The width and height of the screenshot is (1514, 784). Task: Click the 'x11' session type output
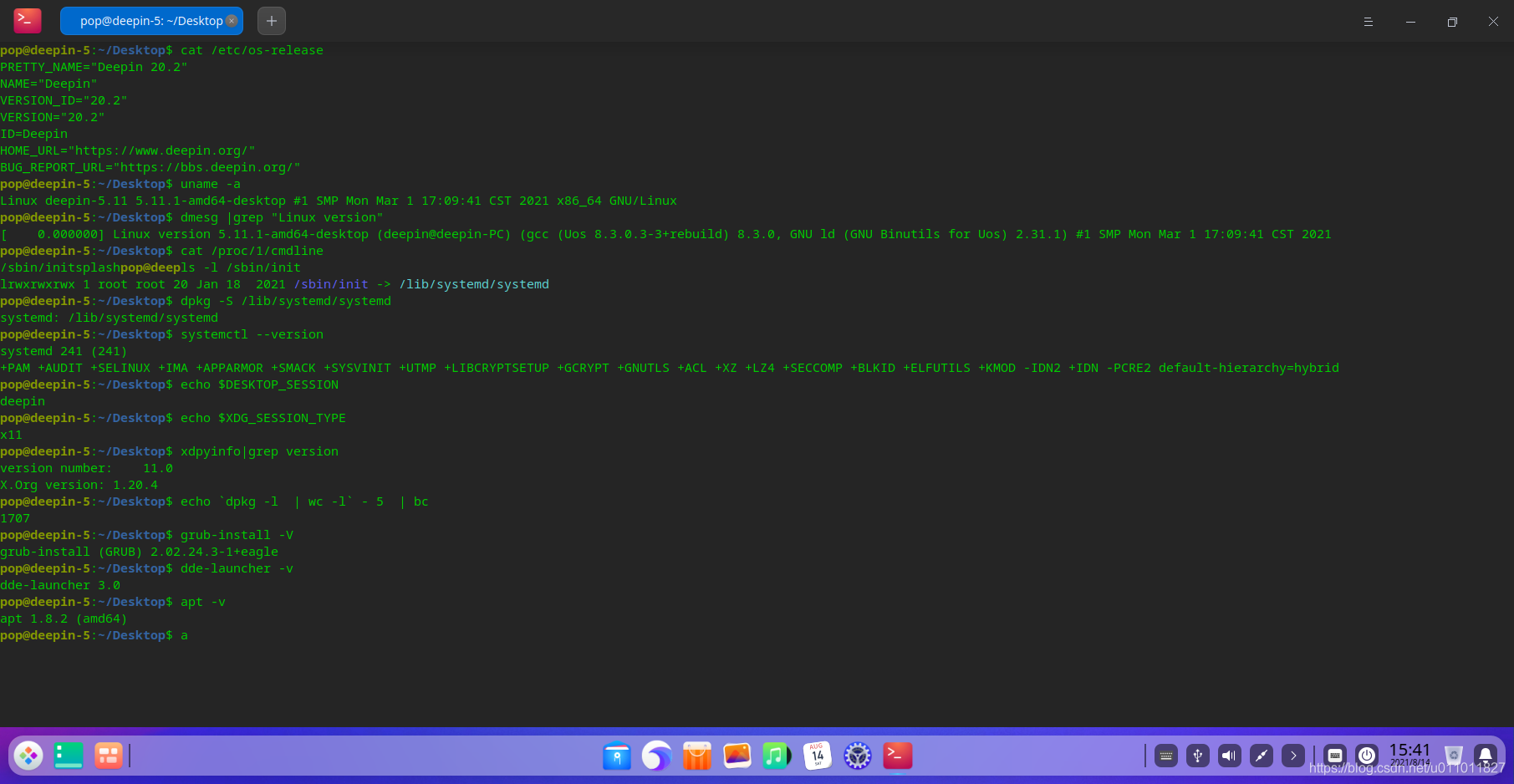tap(11, 435)
